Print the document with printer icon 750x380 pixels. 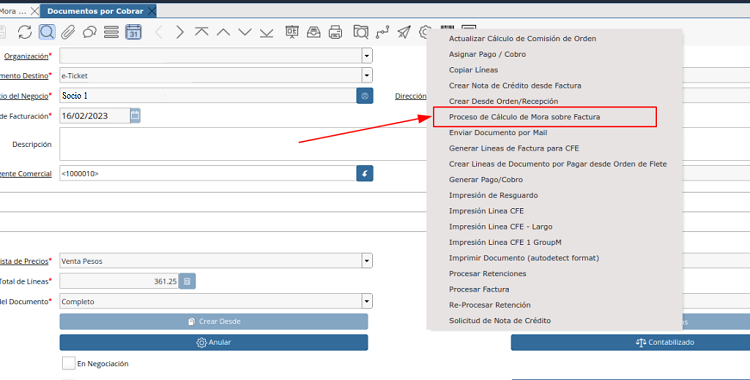[335, 32]
